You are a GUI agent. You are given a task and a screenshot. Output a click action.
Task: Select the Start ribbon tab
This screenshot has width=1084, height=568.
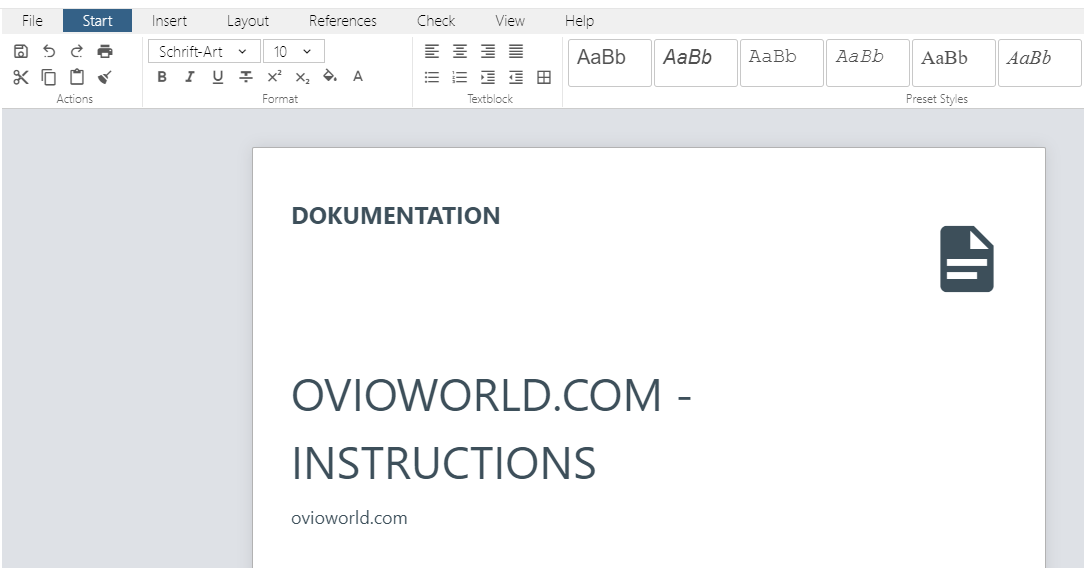(x=97, y=21)
